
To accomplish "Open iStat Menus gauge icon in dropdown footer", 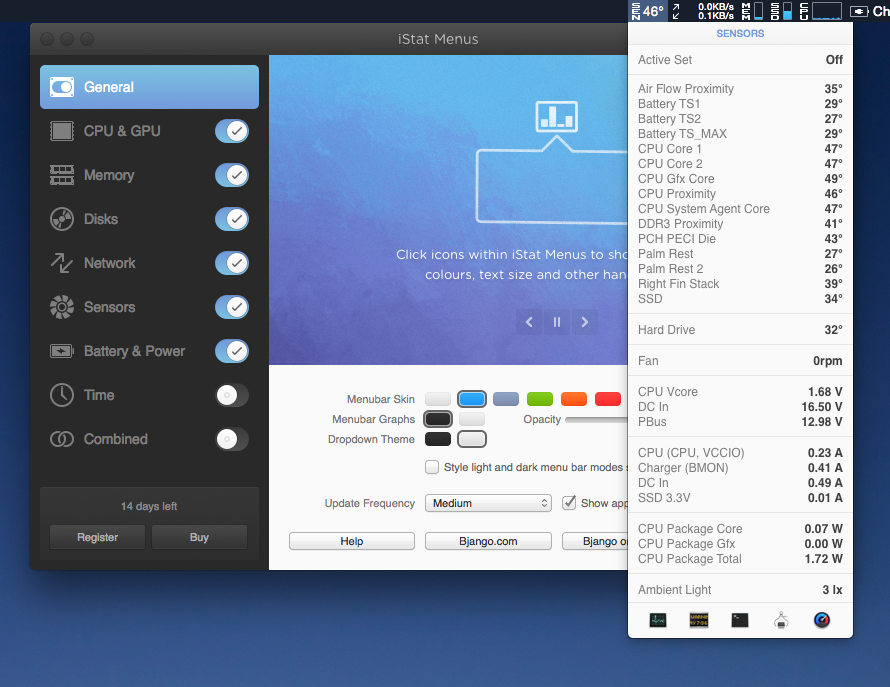I will coord(822,620).
